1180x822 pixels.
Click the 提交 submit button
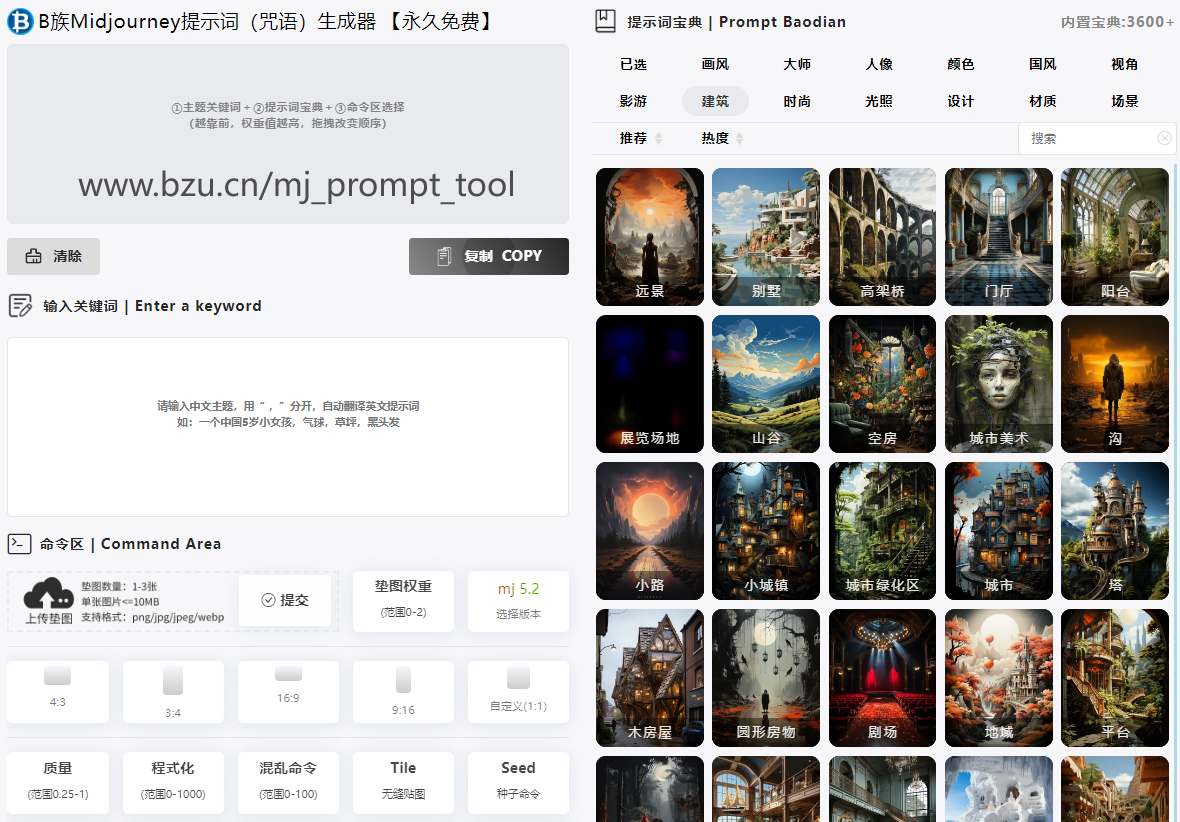[285, 600]
